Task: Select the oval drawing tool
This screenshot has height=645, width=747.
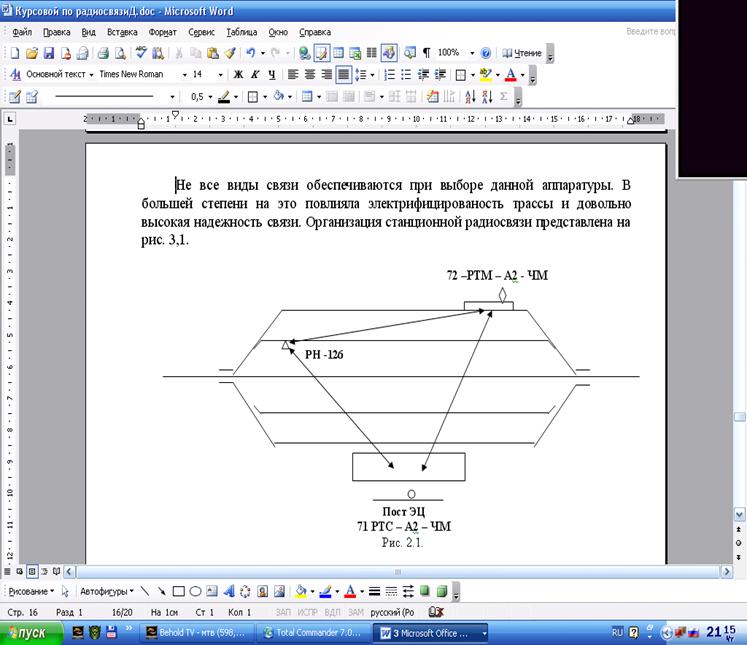Action: (x=196, y=591)
